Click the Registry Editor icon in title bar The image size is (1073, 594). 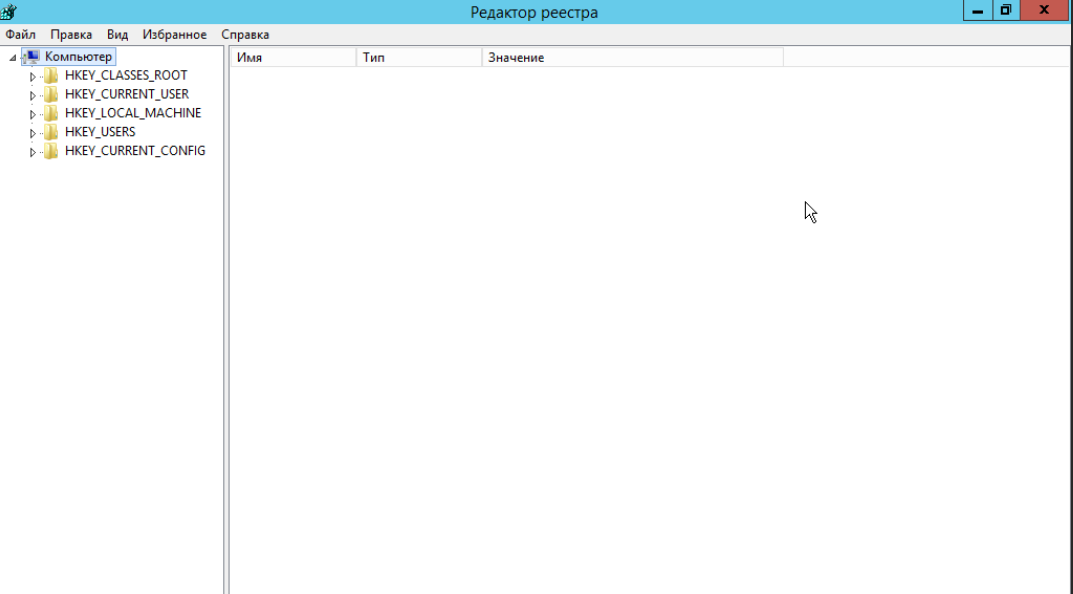click(x=9, y=12)
